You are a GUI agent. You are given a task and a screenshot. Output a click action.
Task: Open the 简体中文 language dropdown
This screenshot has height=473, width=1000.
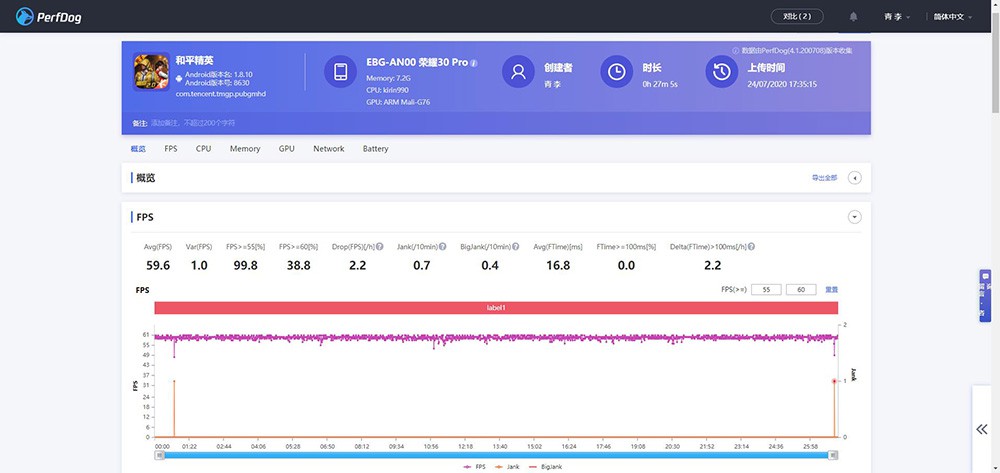click(x=954, y=17)
